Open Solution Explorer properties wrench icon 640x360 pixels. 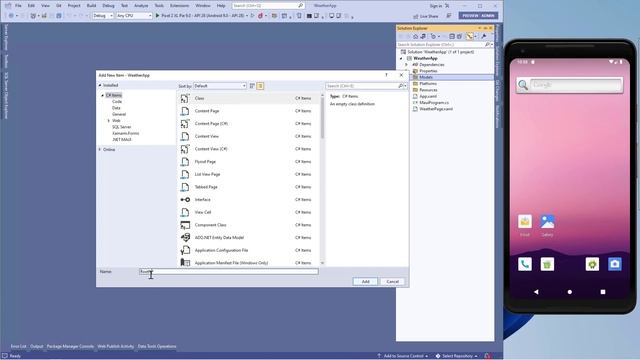tap(484, 36)
